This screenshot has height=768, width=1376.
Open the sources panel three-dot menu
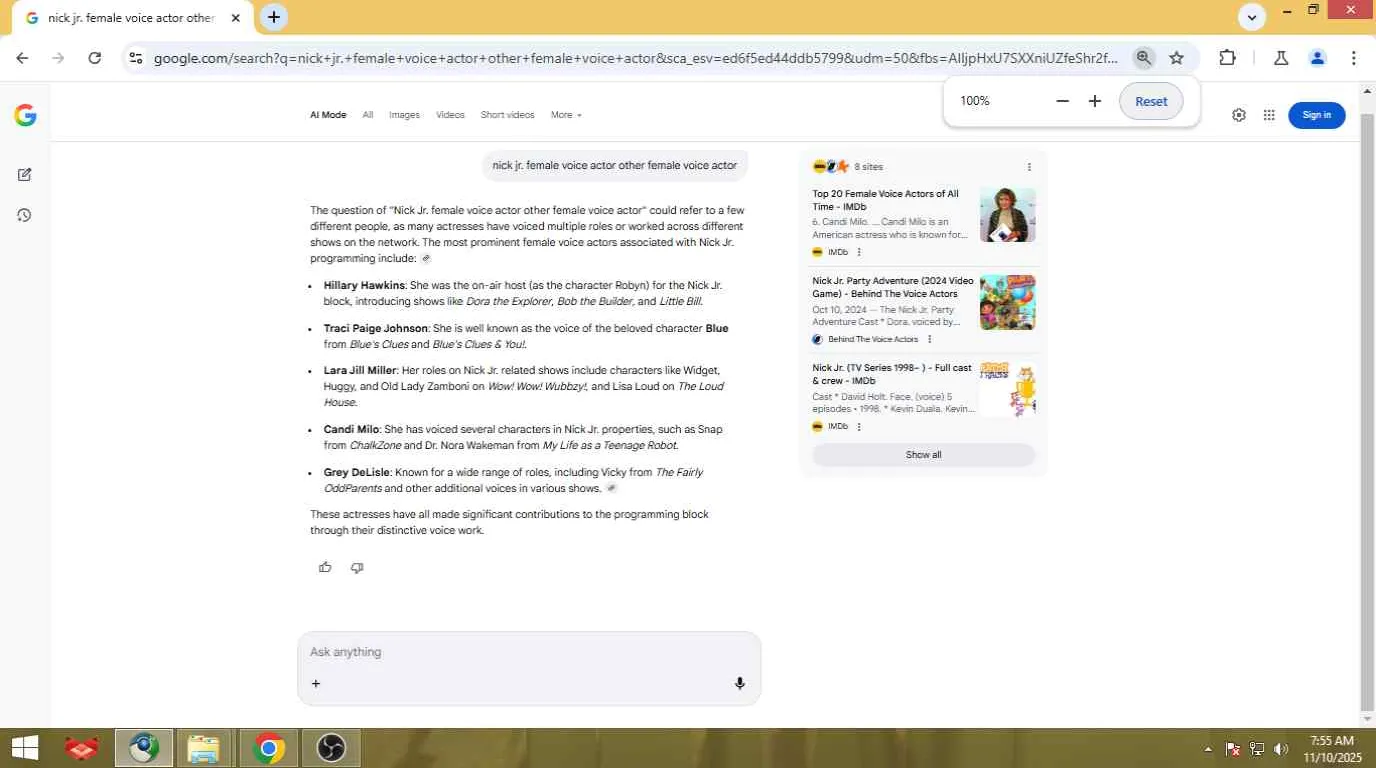point(1029,167)
